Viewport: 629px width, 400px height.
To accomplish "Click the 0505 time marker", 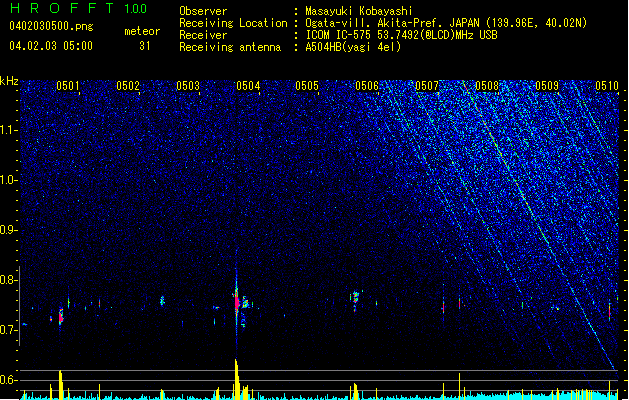I will pos(307,85).
